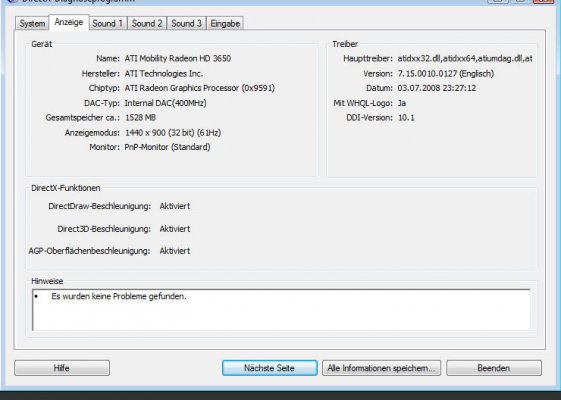Click the Haupttreiber driver file list text

tap(465, 58)
